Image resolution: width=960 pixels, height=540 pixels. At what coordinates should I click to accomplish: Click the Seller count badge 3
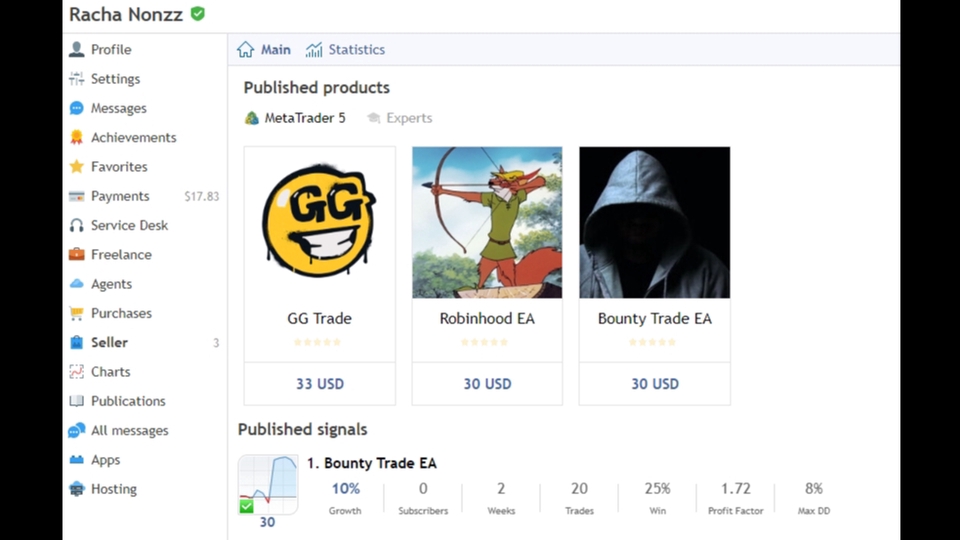pyautogui.click(x=216, y=343)
